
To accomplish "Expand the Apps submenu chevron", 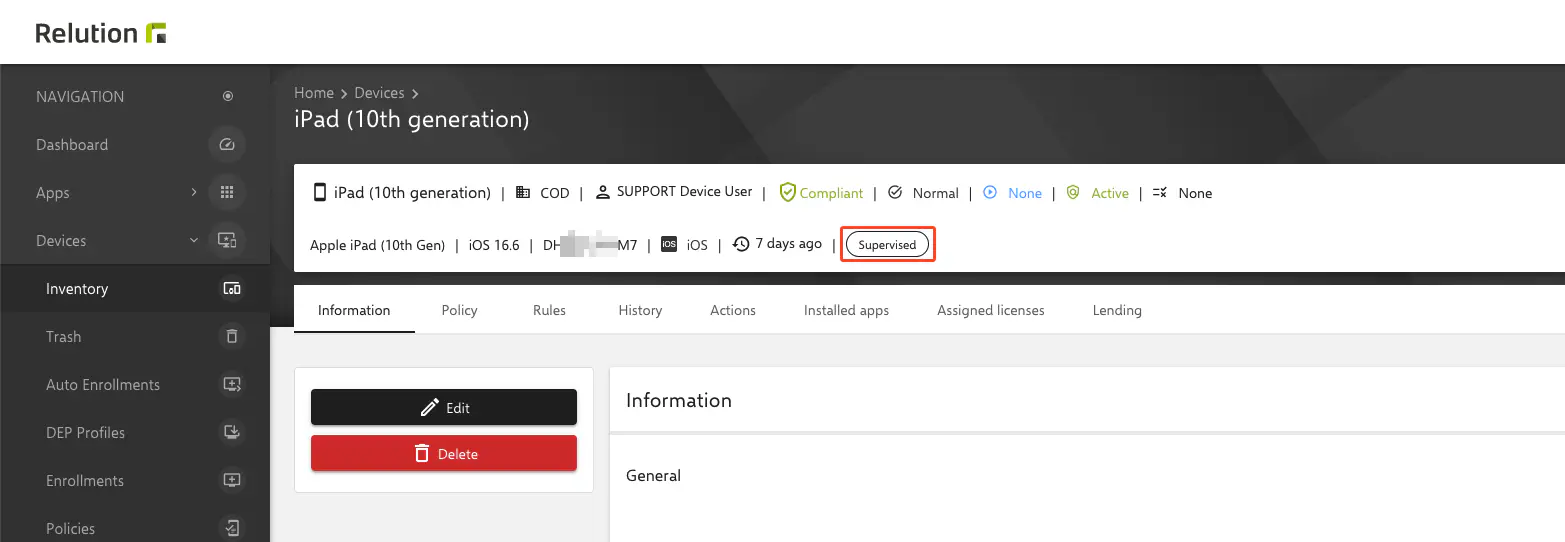I will 194,193.
